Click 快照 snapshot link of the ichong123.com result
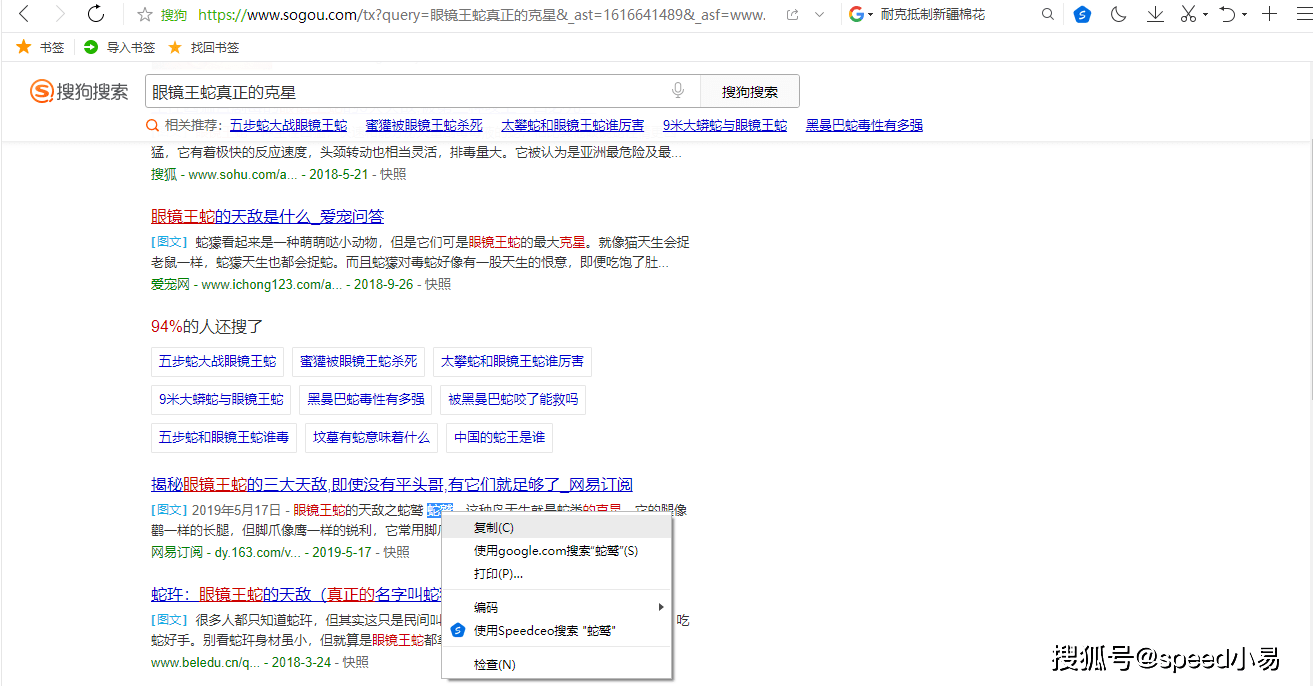The width and height of the screenshot is (1313, 686). point(438,284)
